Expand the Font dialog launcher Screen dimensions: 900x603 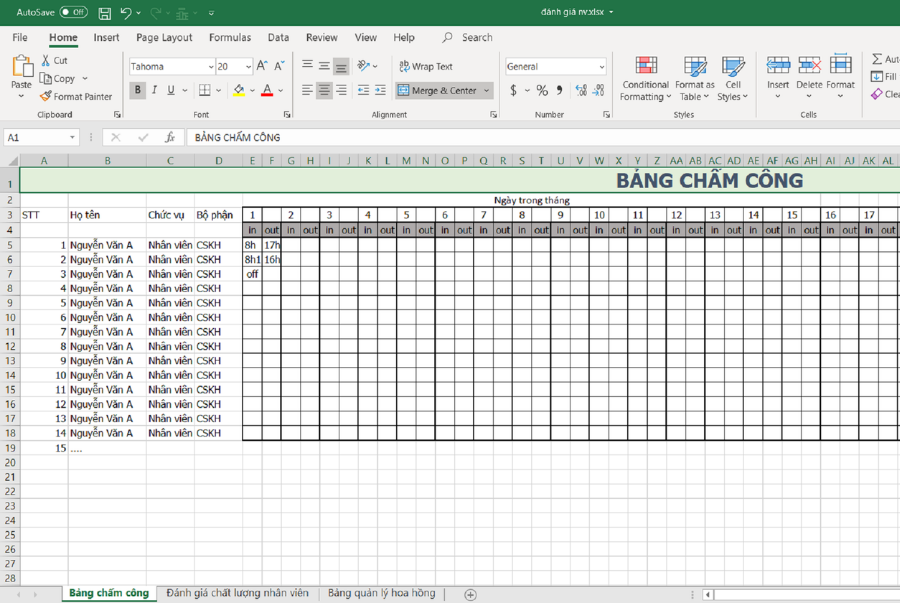pyautogui.click(x=287, y=115)
